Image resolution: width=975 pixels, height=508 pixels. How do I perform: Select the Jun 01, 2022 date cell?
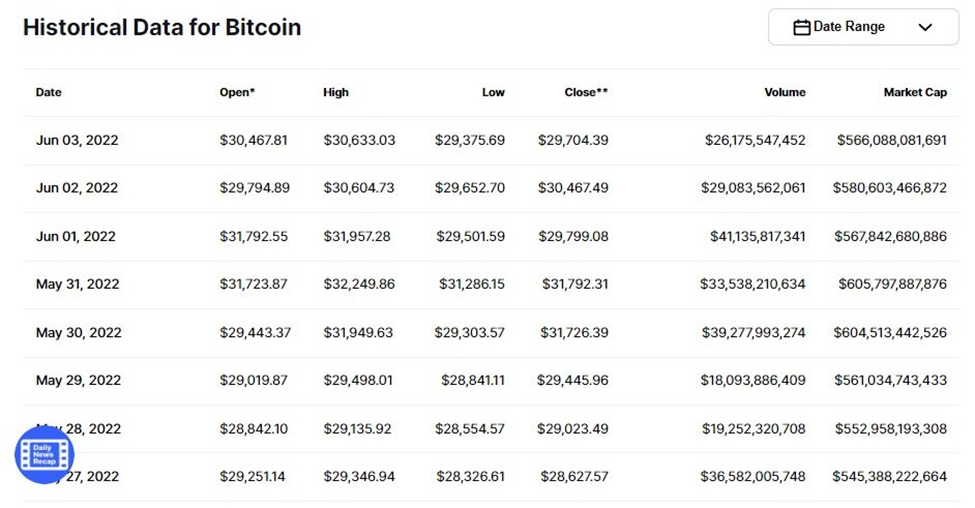click(x=76, y=236)
